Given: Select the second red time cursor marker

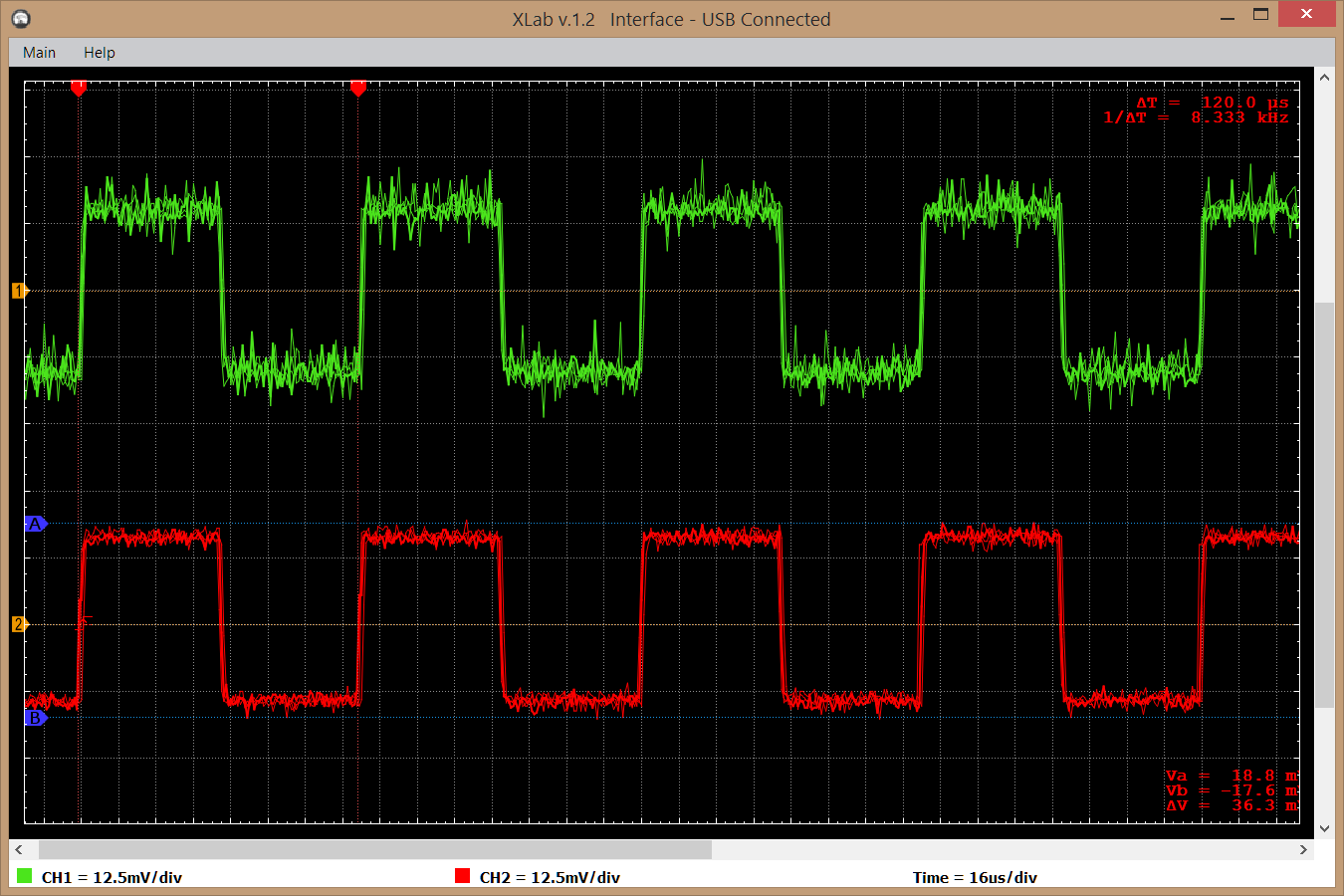Looking at the screenshot, I should pyautogui.click(x=358, y=89).
